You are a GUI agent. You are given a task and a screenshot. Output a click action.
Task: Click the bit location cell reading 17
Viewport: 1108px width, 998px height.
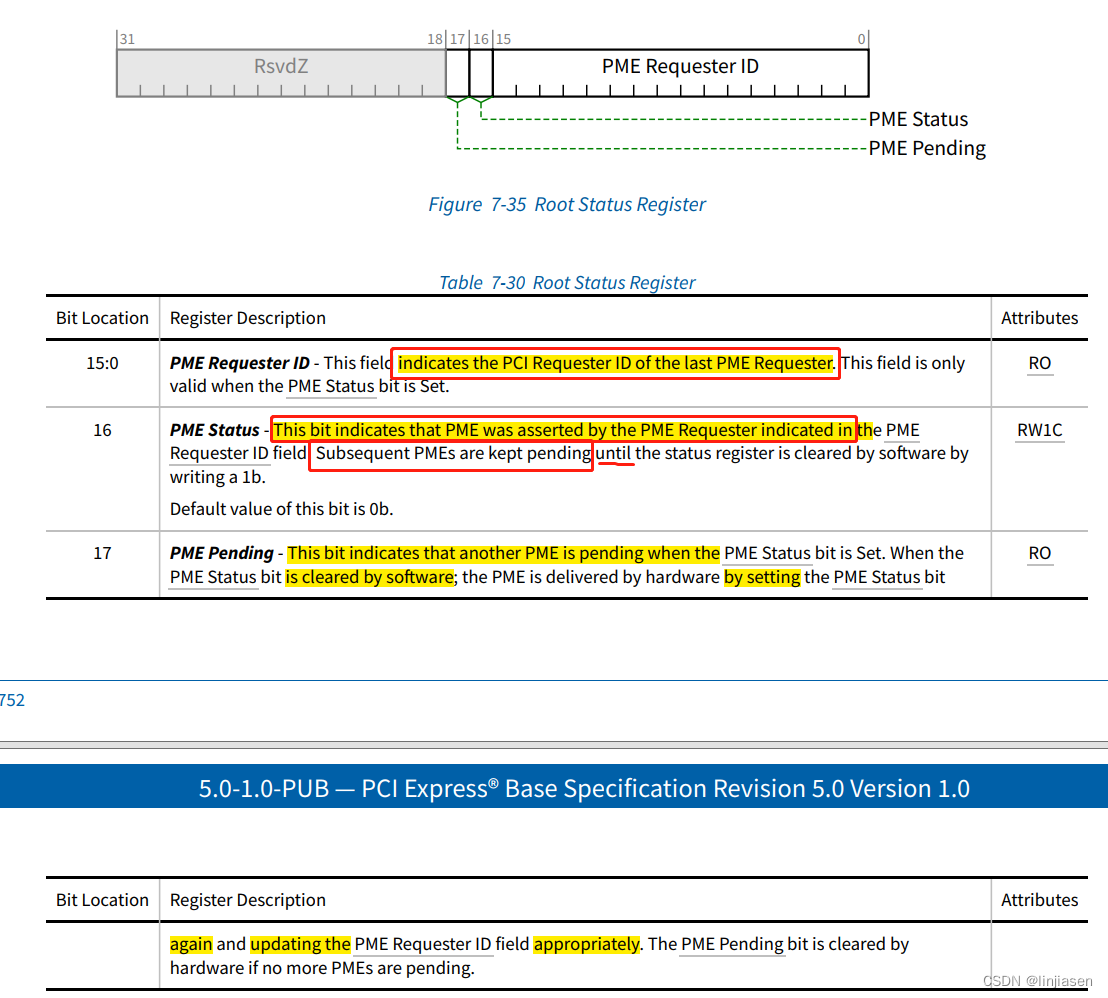102,553
